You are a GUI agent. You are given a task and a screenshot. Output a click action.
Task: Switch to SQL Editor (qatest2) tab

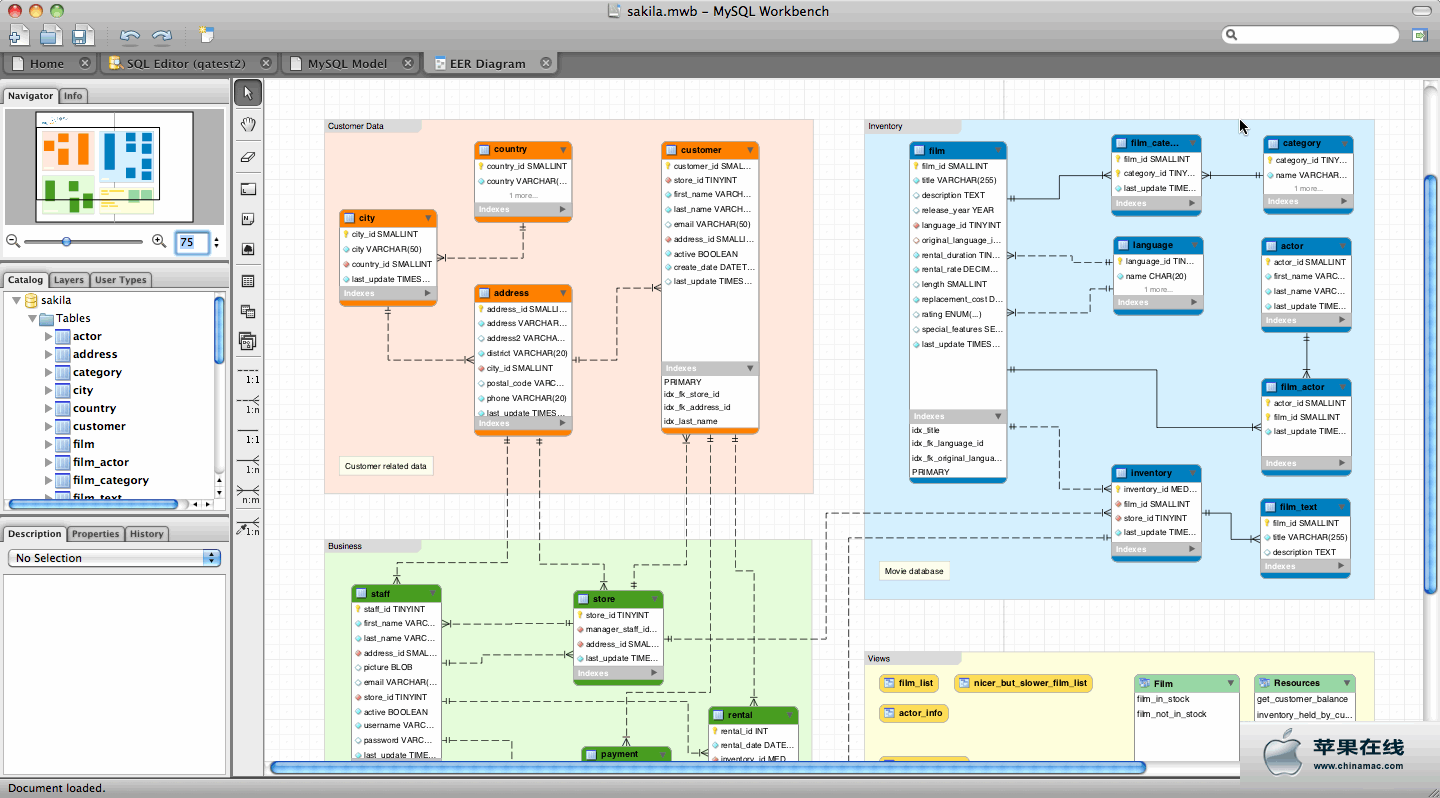click(x=185, y=63)
